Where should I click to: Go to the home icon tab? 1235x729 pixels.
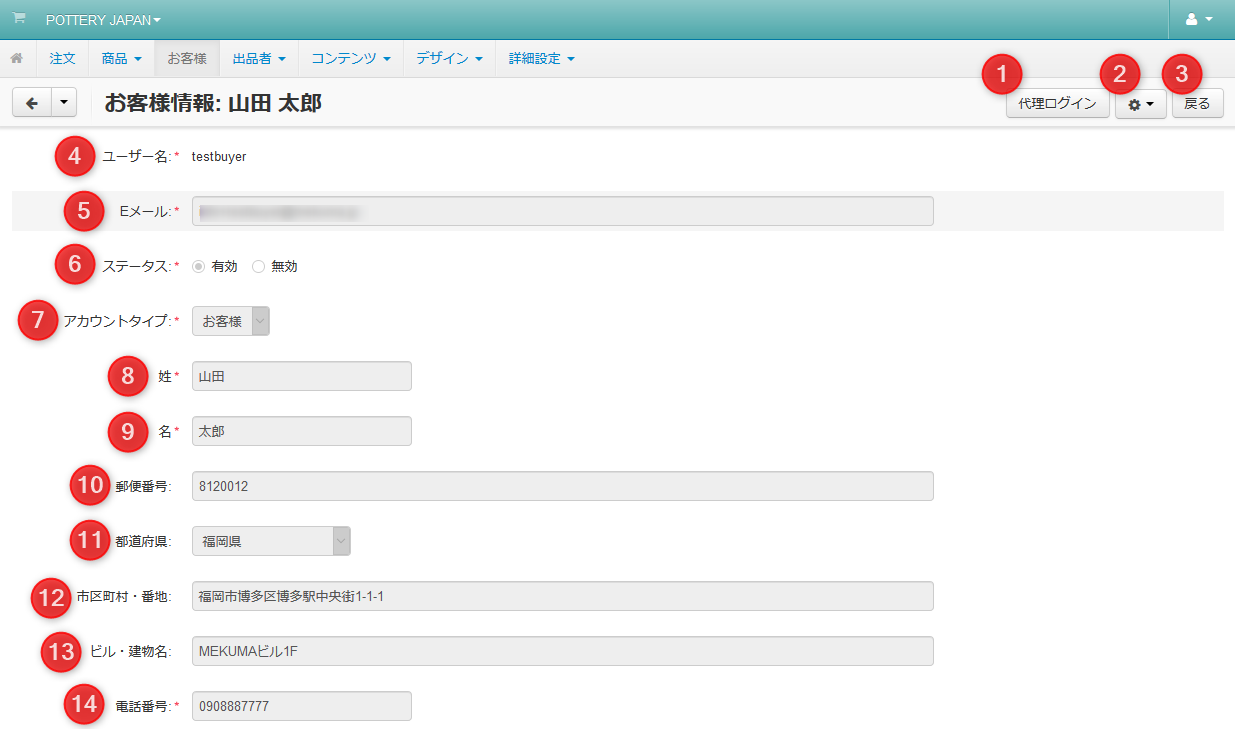pos(17,59)
